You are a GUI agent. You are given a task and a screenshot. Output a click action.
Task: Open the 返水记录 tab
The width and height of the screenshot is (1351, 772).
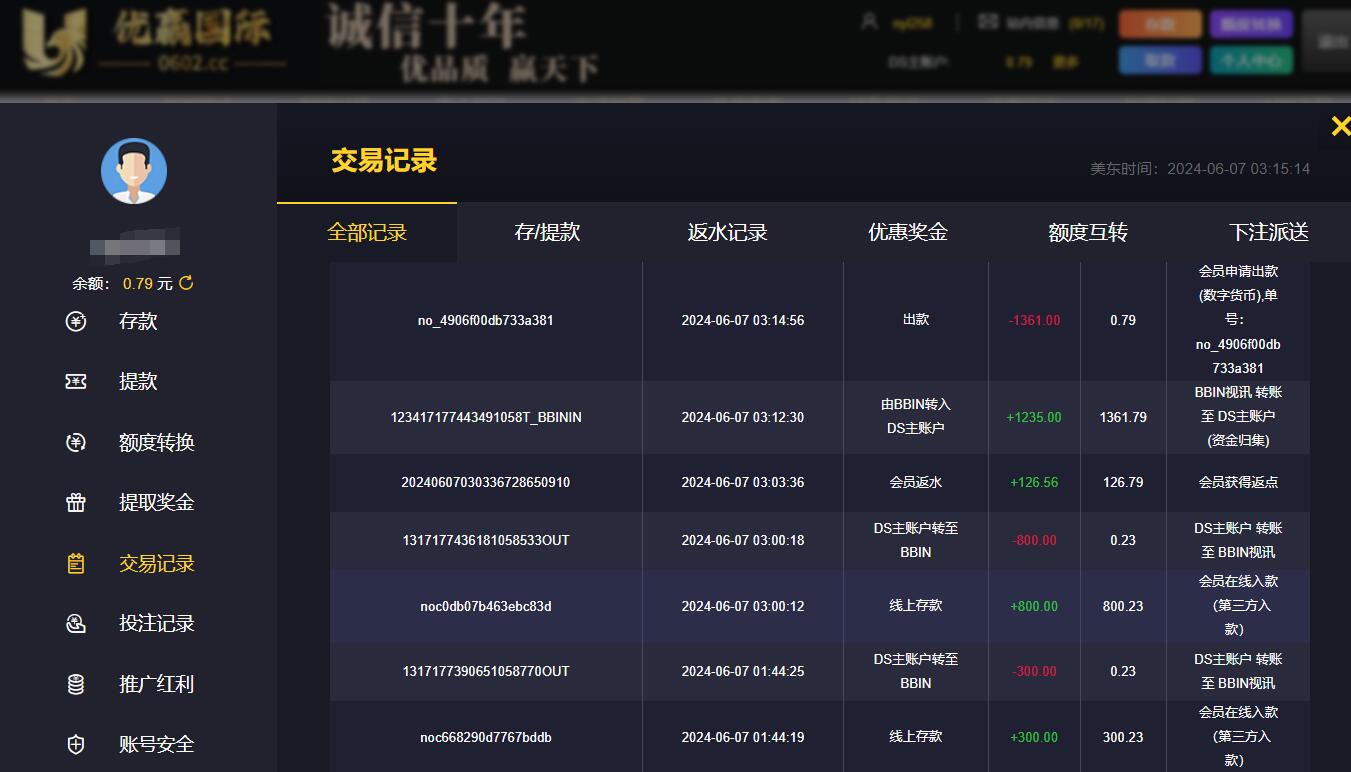tap(727, 231)
